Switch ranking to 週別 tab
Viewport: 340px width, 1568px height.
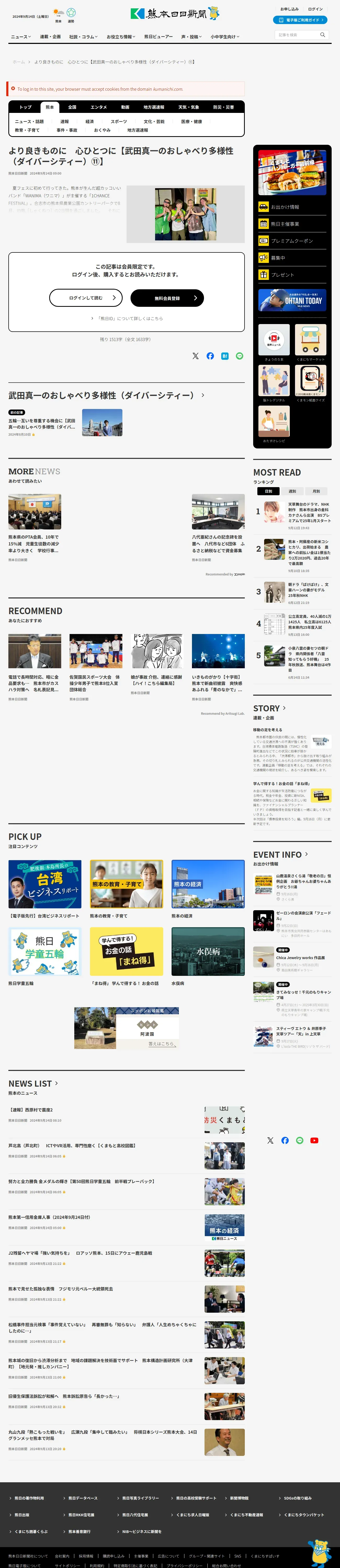pyautogui.click(x=292, y=491)
